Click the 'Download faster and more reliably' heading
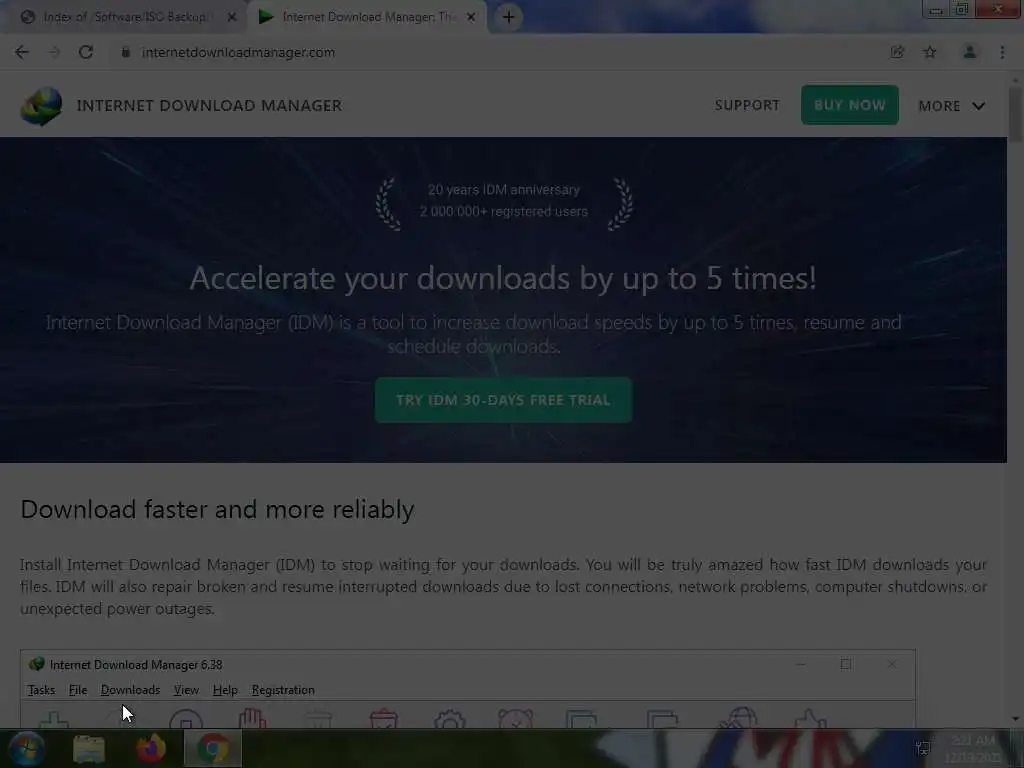The width and height of the screenshot is (1024, 768). (217, 509)
